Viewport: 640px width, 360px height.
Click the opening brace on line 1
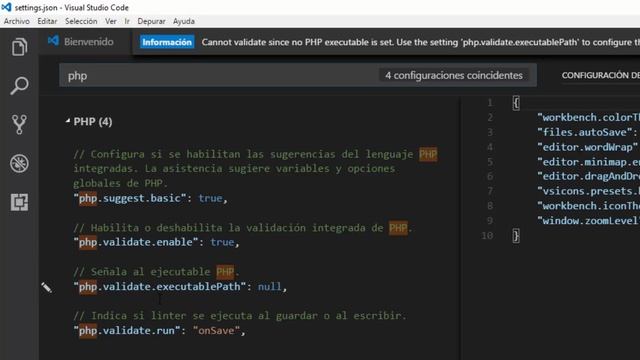tap(516, 103)
